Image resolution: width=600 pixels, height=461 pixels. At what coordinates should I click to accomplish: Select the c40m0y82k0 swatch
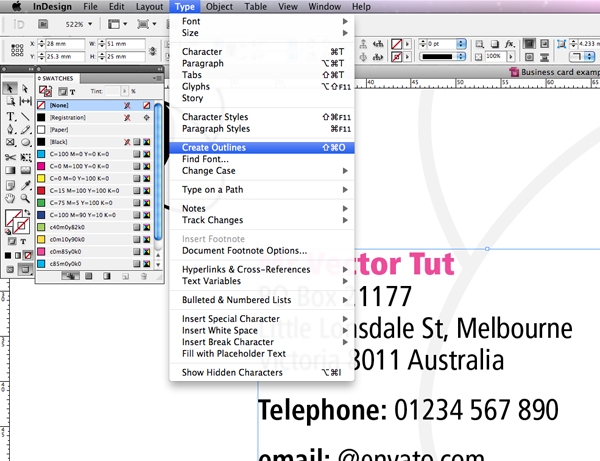click(94, 227)
